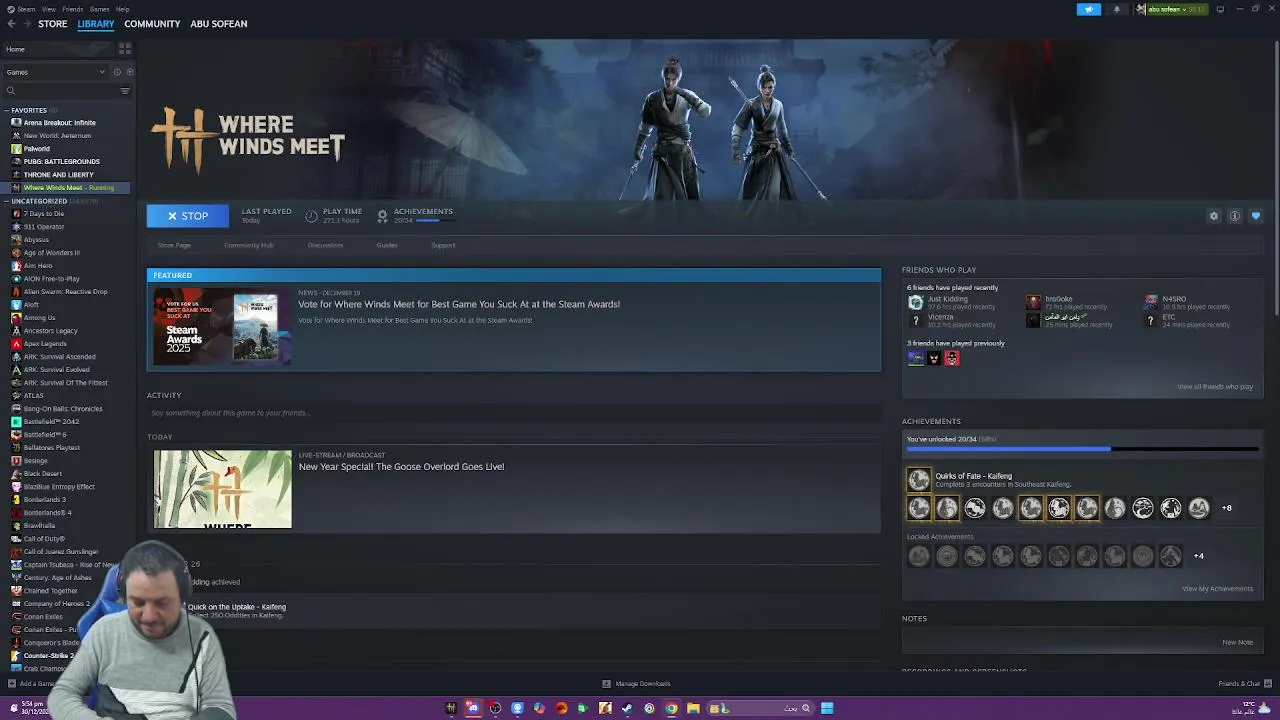
Task: Open Guides link
Action: [387, 245]
